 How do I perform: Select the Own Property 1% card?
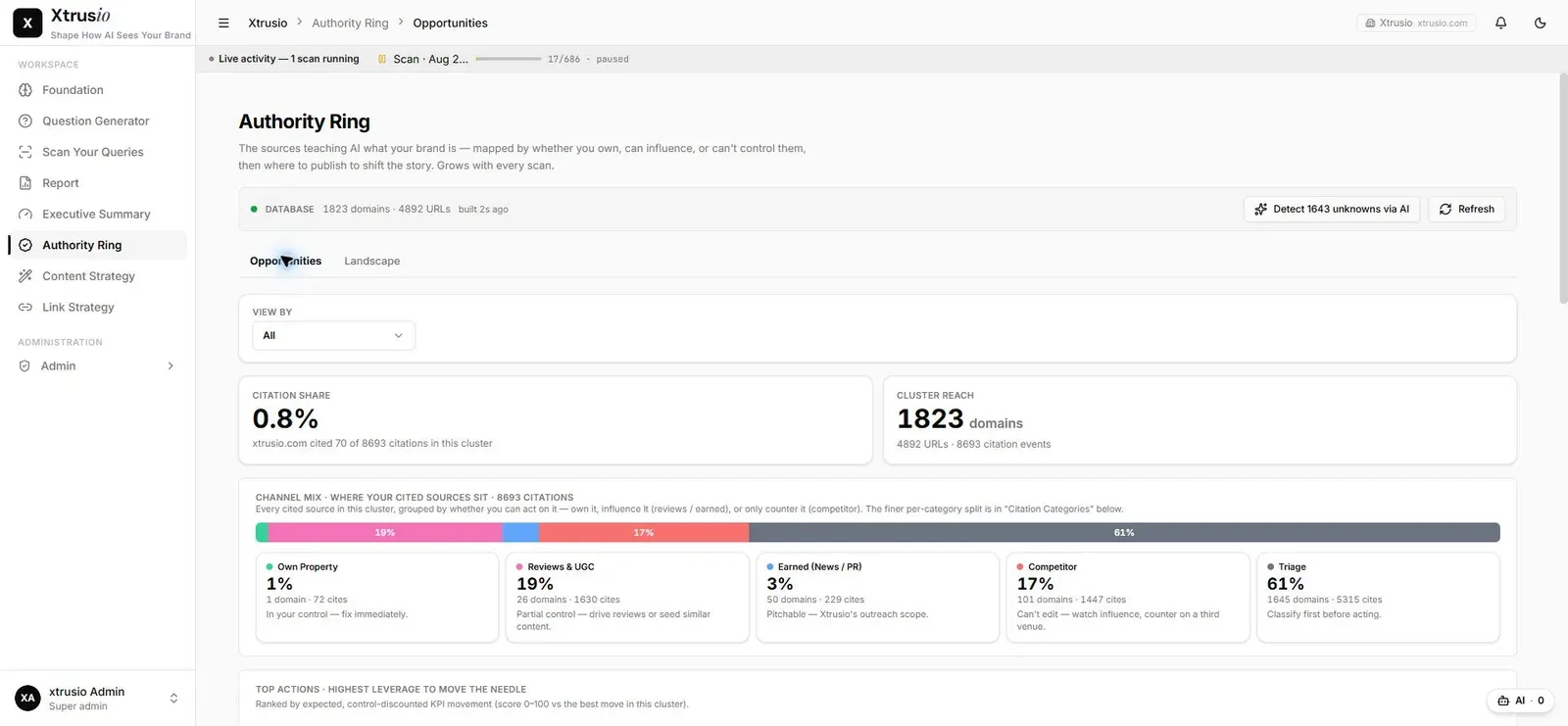pos(377,598)
